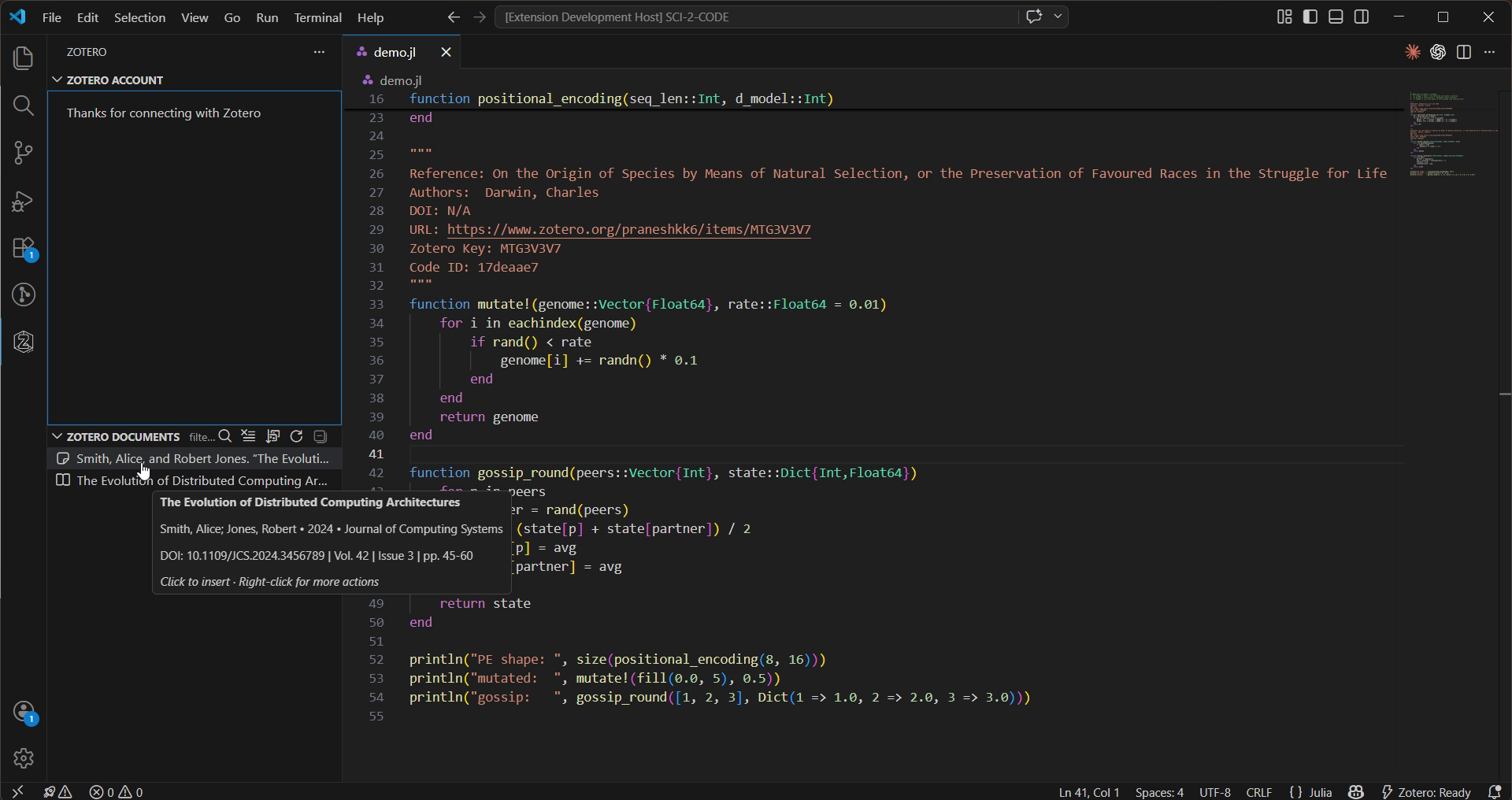This screenshot has height=800, width=1512.
Task: Open the Extensions view with the badge
Action: (24, 248)
